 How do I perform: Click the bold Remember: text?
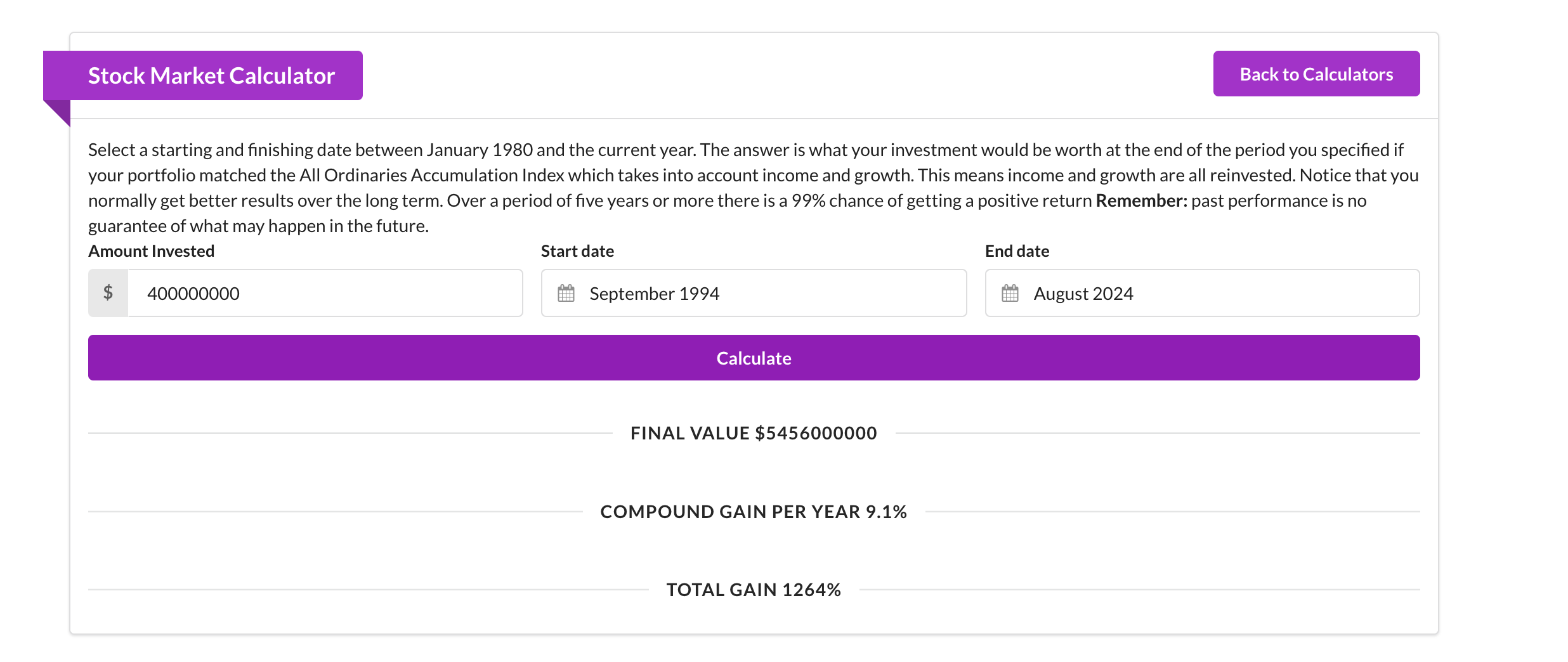[x=1141, y=201]
